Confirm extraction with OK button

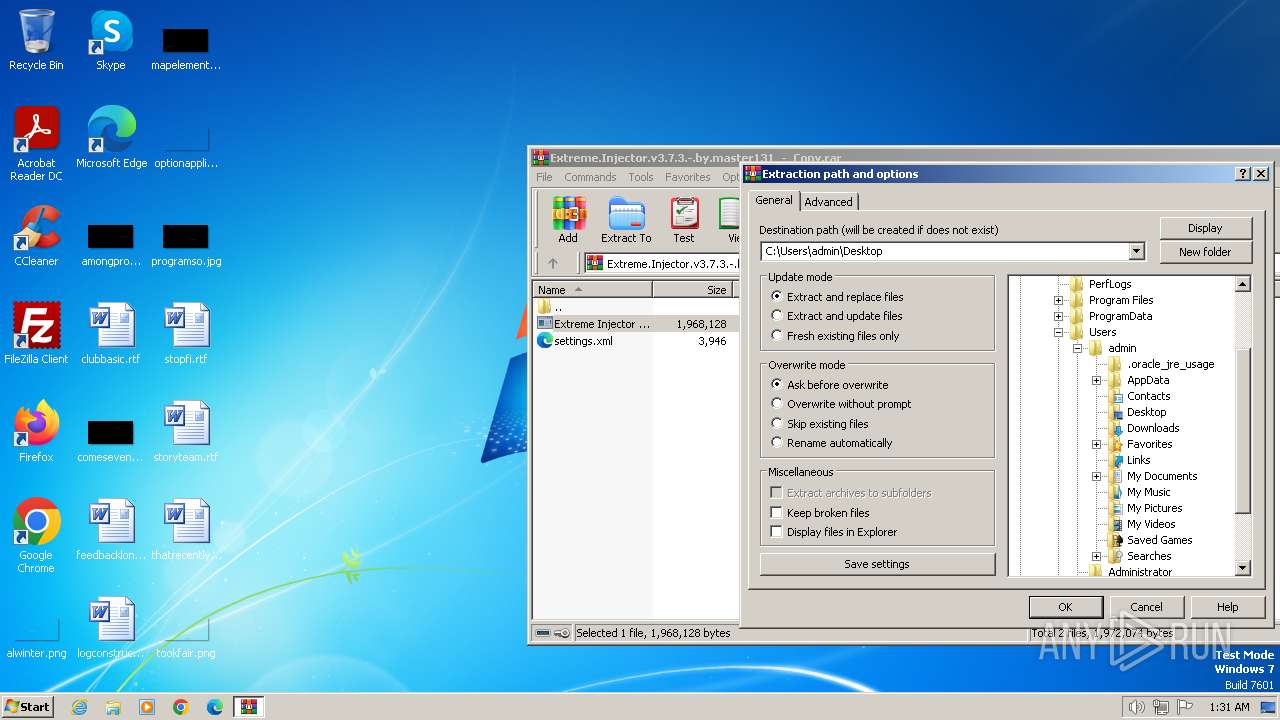tap(1066, 607)
